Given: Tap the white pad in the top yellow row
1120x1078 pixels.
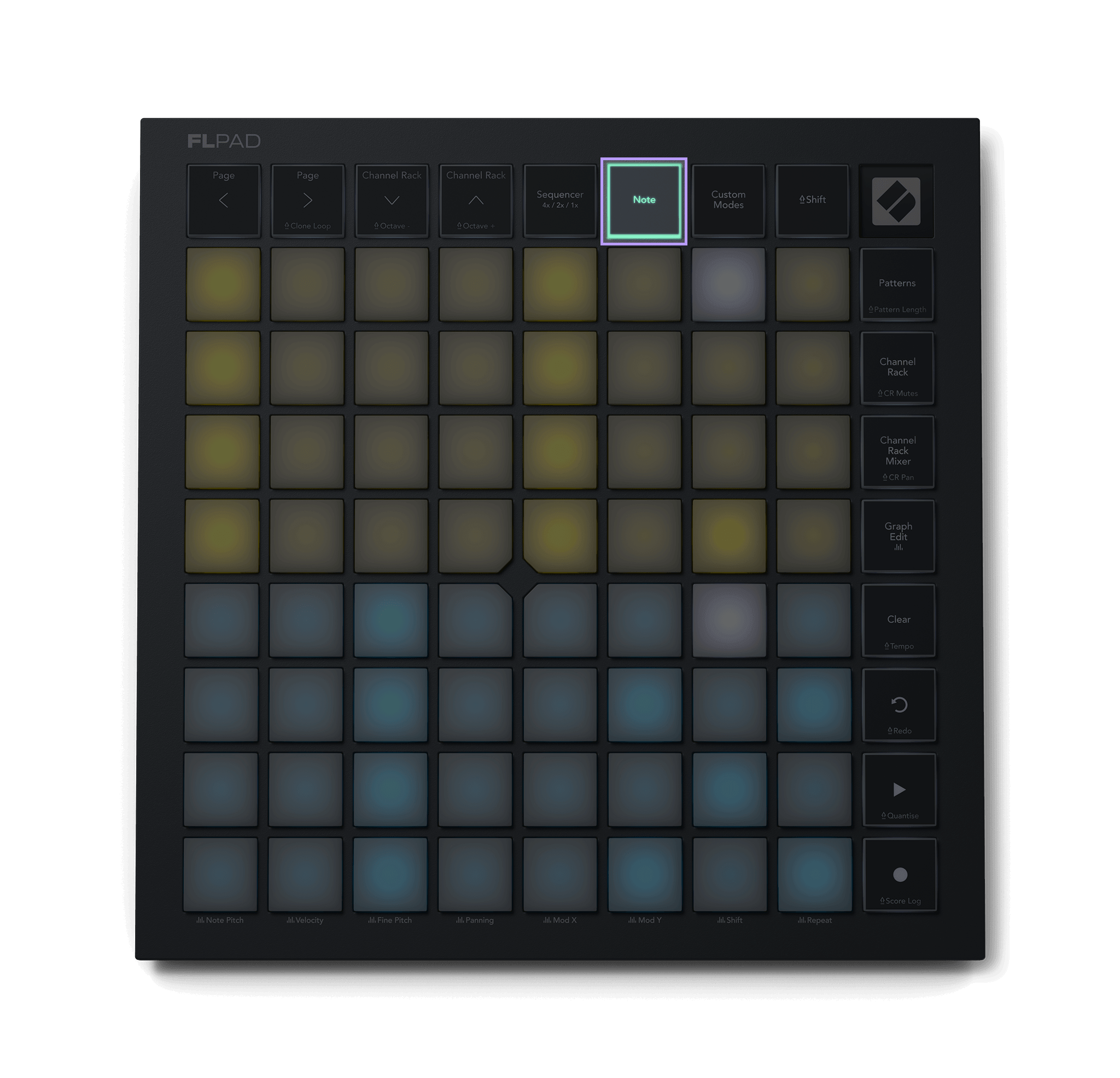Looking at the screenshot, I should click(728, 284).
